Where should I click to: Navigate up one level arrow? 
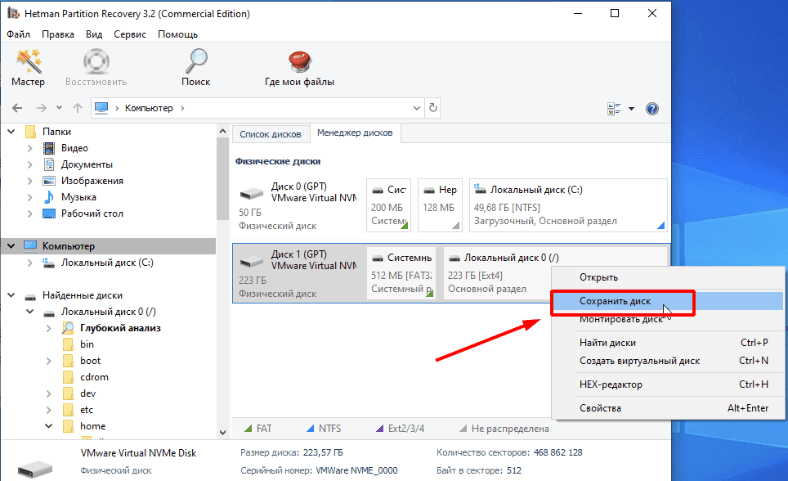click(x=77, y=108)
